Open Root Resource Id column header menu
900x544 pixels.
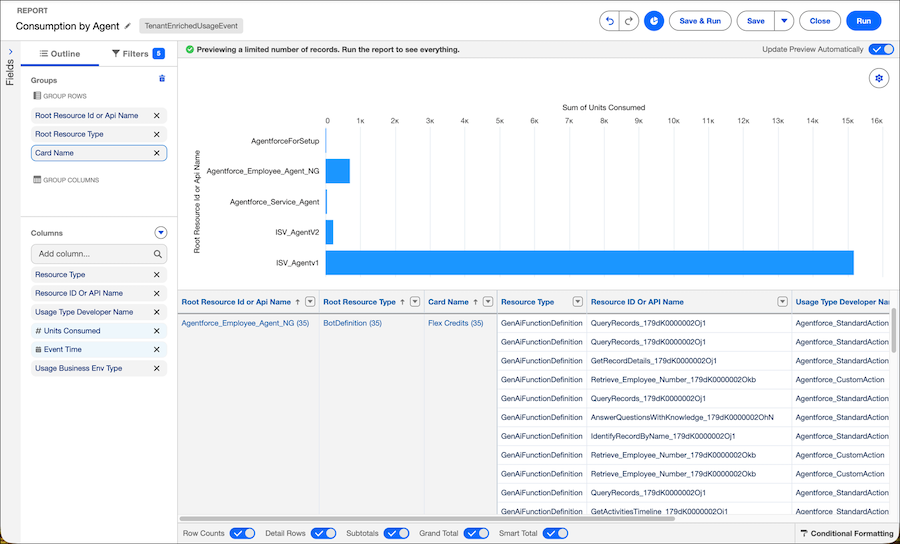coord(310,302)
